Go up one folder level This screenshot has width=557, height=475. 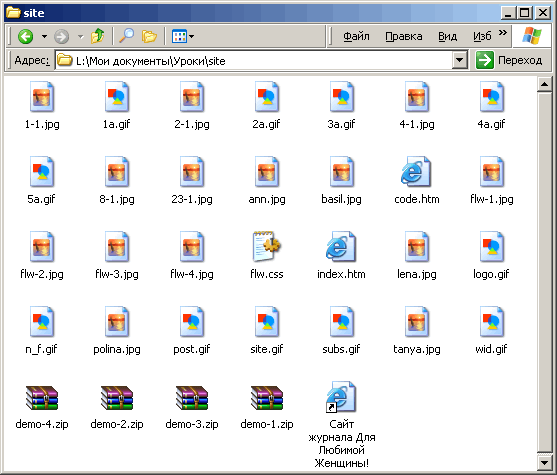pyautogui.click(x=97, y=36)
